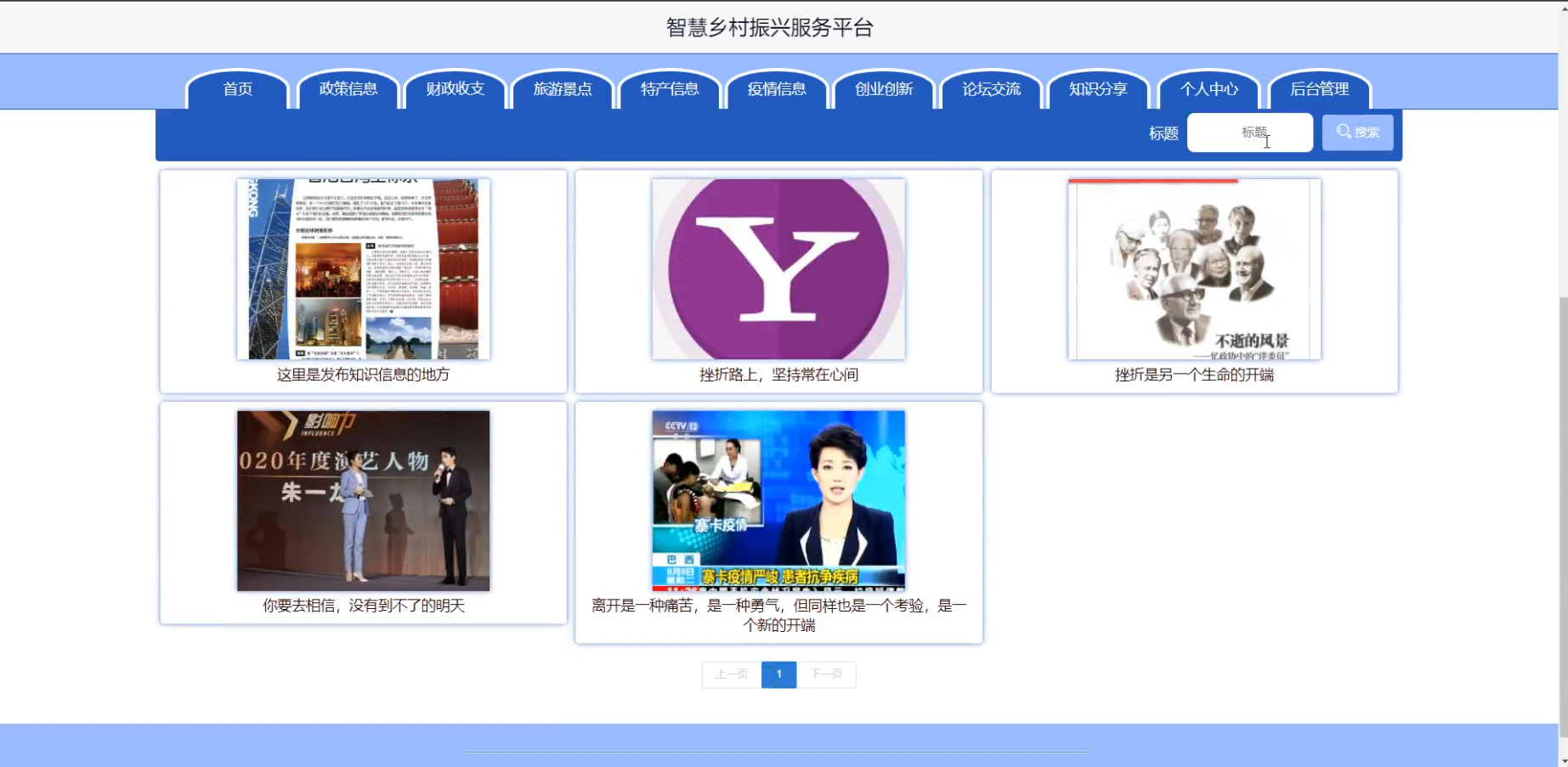Go to 后台管理 tab
The width and height of the screenshot is (1568, 767).
coord(1320,89)
